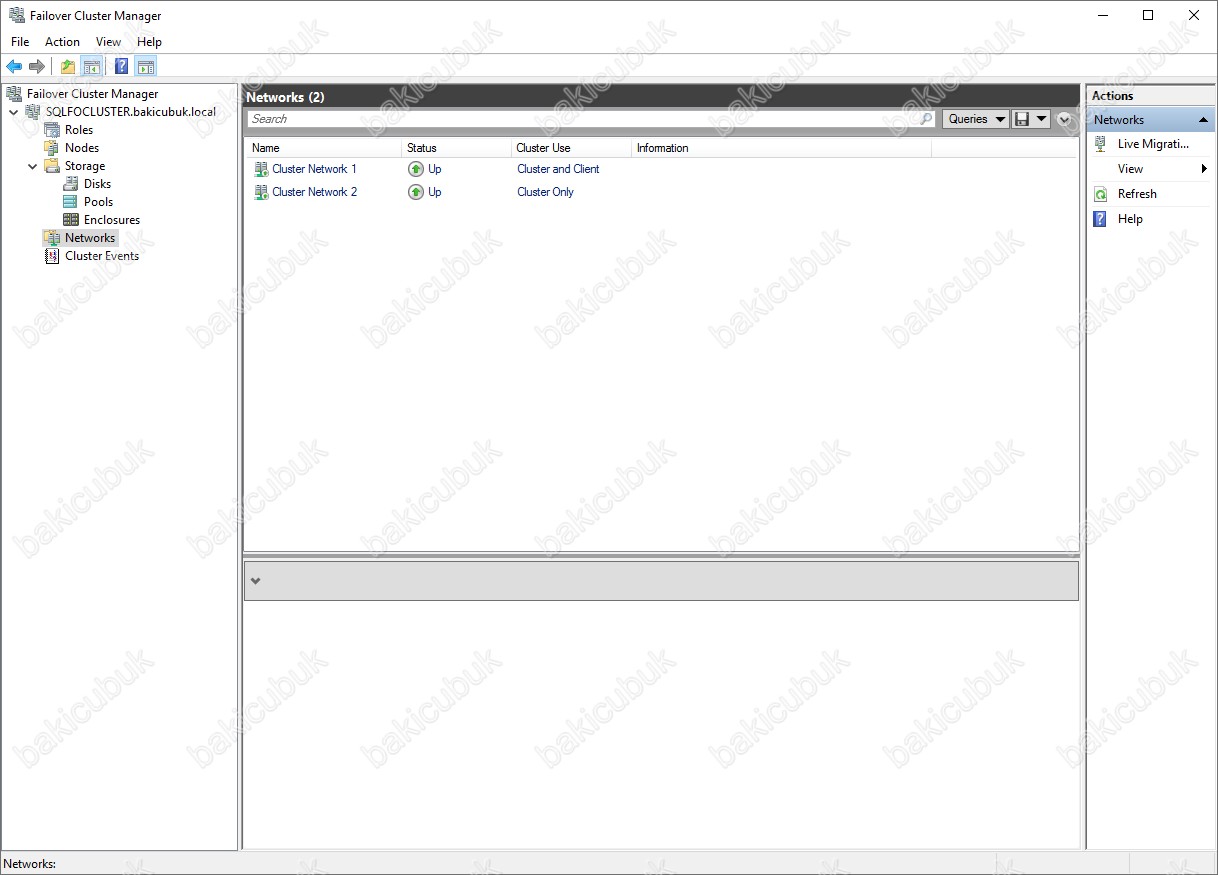
Task: Click the Refresh icon in Actions pane
Action: click(1101, 194)
